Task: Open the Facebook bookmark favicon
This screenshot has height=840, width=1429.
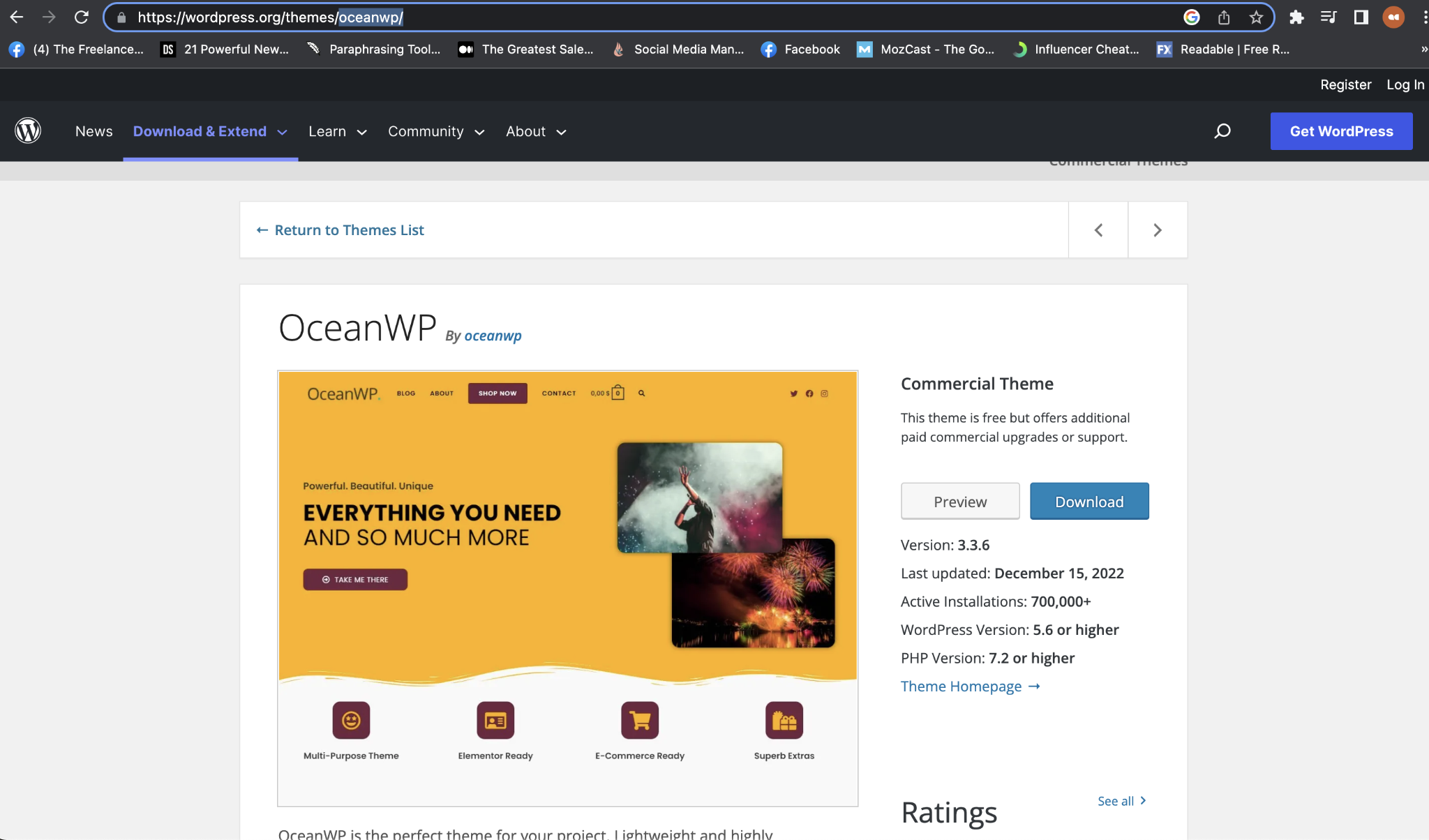Action: coord(768,49)
